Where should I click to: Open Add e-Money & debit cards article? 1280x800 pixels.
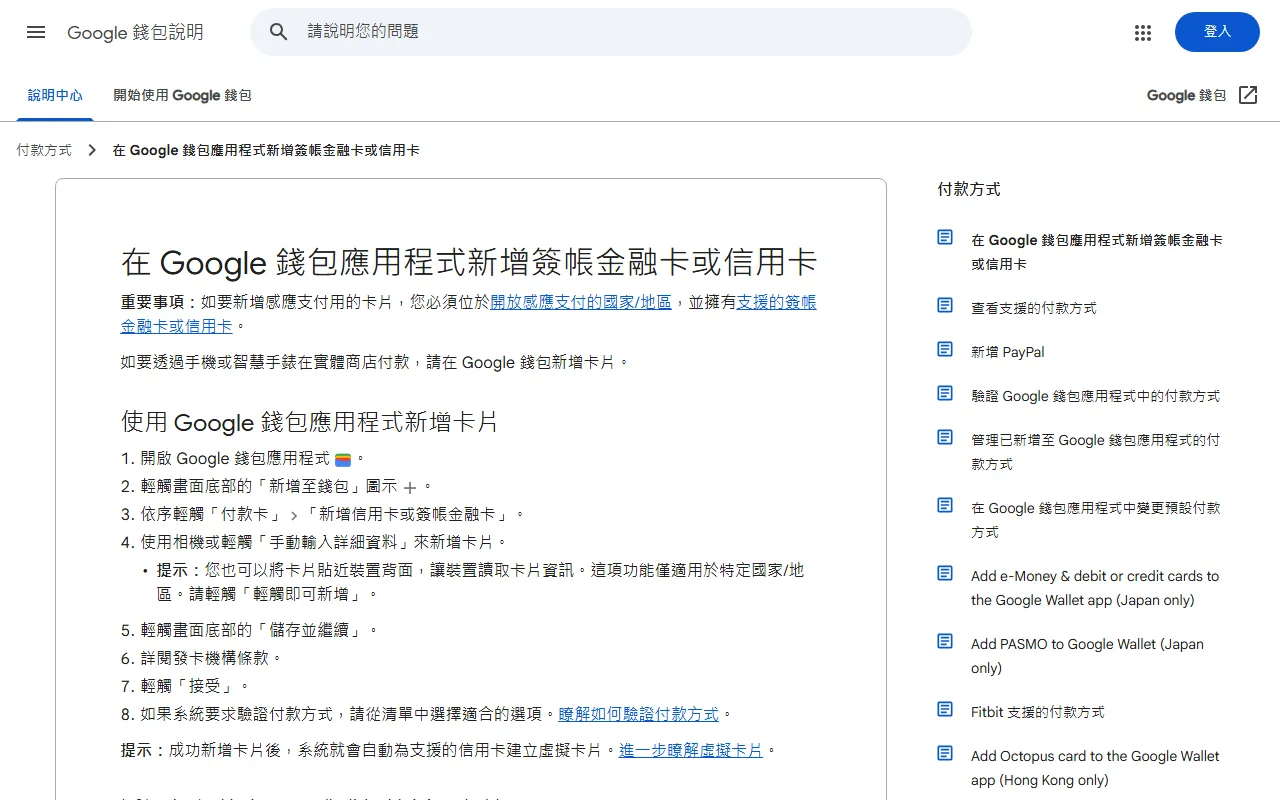(1095, 588)
